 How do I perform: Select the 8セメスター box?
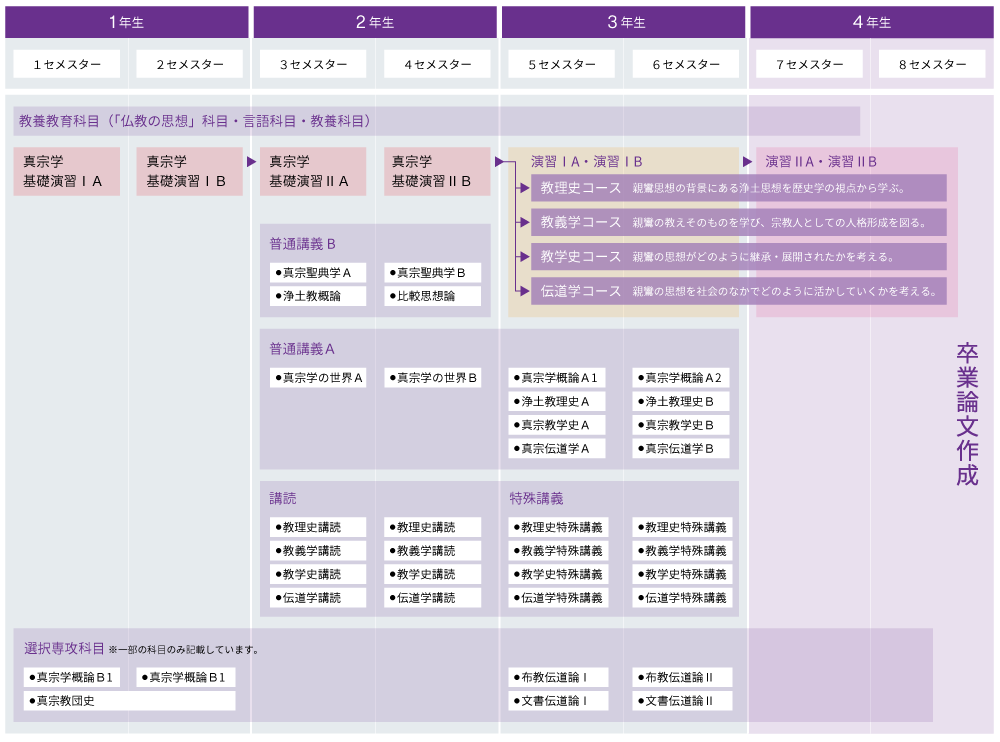pyautogui.click(x=932, y=64)
